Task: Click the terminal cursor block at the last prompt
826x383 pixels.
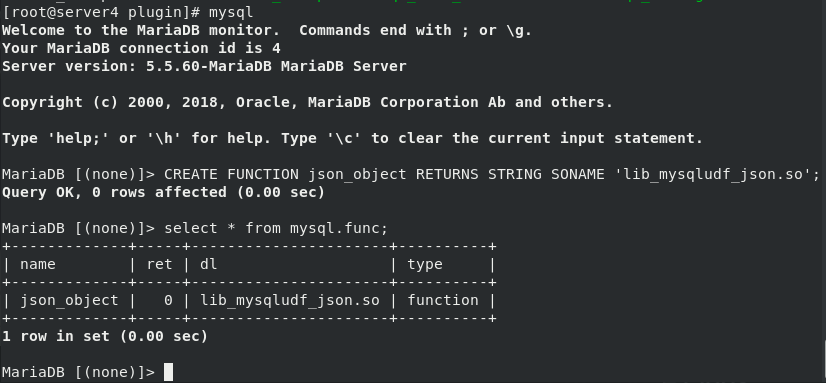Action: (169, 372)
